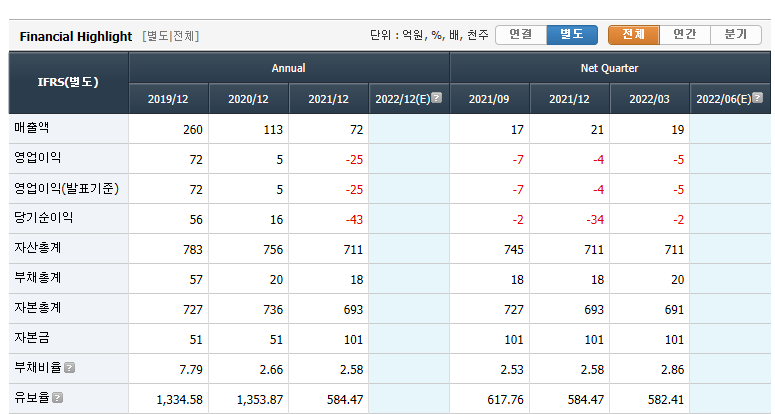Click the 19 revenue value for 2022/03
The width and height of the screenshot is (775, 414).
tap(678, 130)
